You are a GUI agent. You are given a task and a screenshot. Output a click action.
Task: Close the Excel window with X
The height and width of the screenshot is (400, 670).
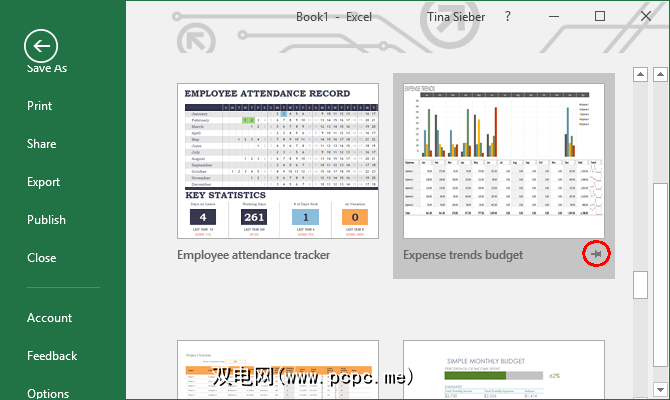point(646,16)
